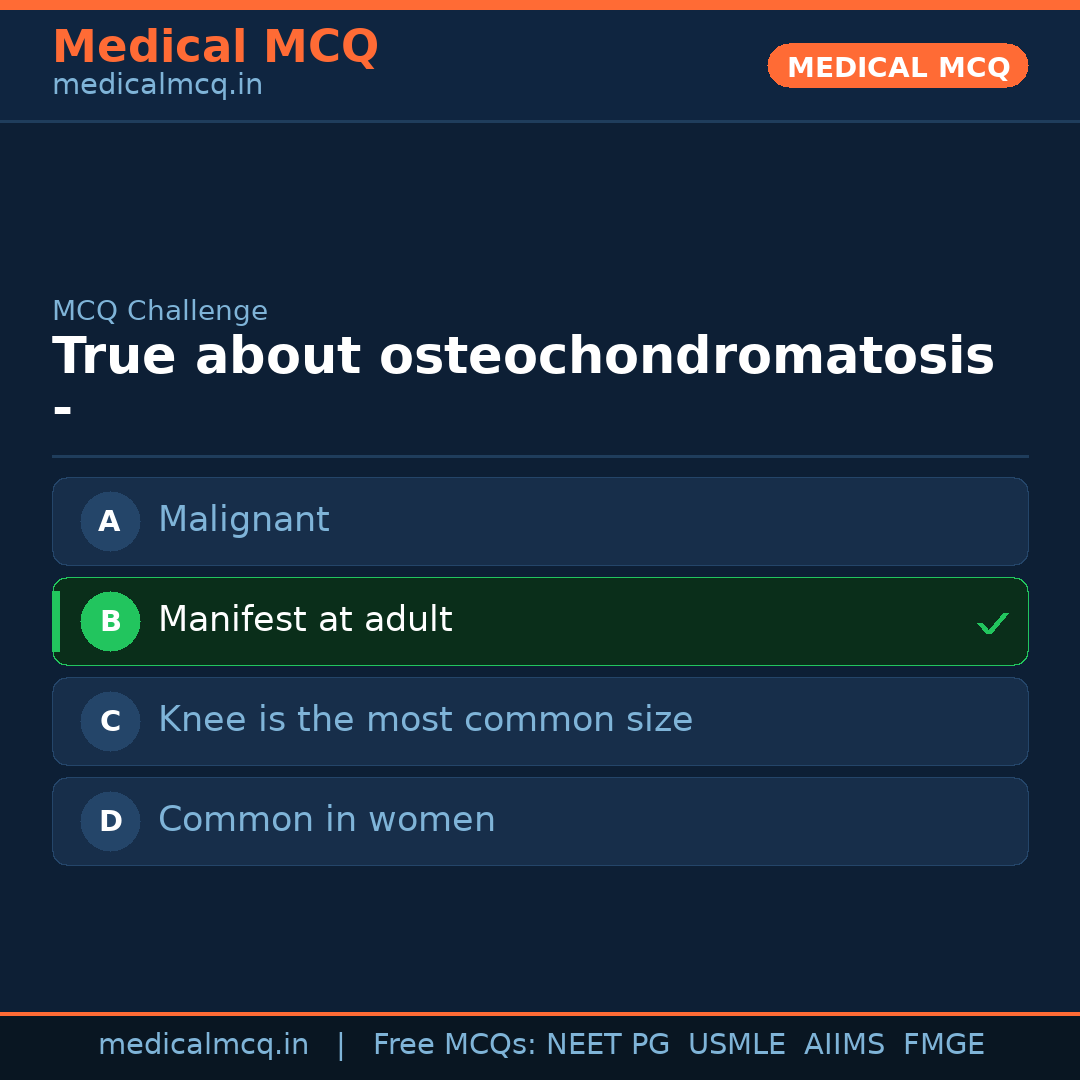Viewport: 1080px width, 1080px height.
Task: Click the green highlight bar beside option B
Action: [x=55, y=621]
